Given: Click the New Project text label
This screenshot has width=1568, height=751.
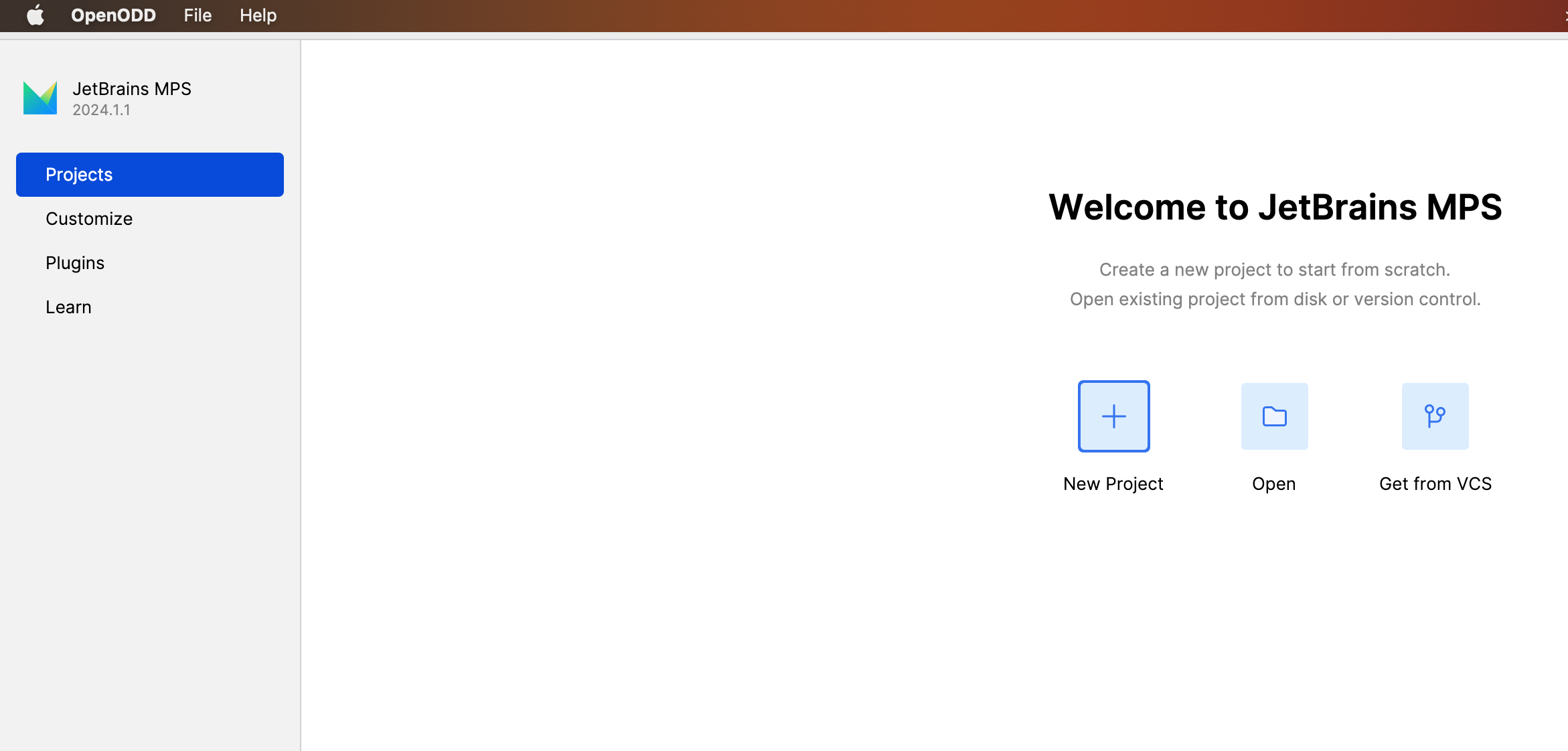Looking at the screenshot, I should click(1113, 484).
